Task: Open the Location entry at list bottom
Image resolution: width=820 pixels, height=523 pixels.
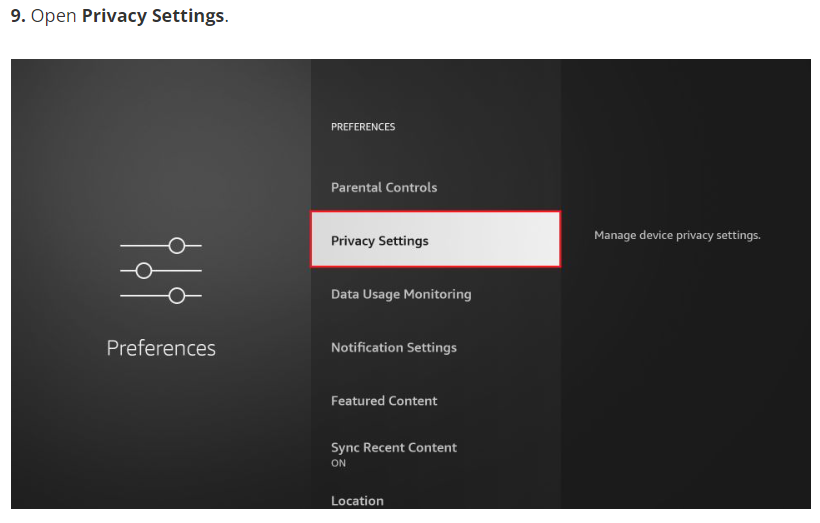Action: 357,500
